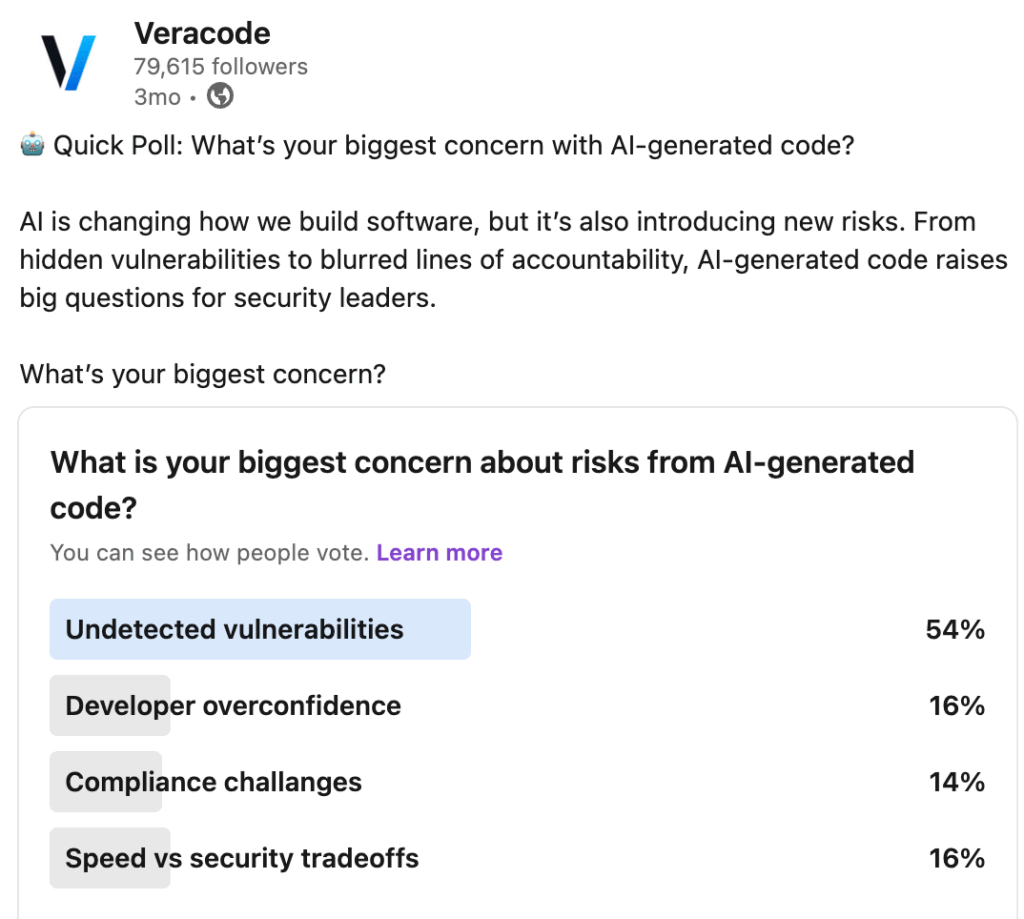Pick the "Speed vs security tradeoffs" option
1024x919 pixels.
pyautogui.click(x=242, y=858)
